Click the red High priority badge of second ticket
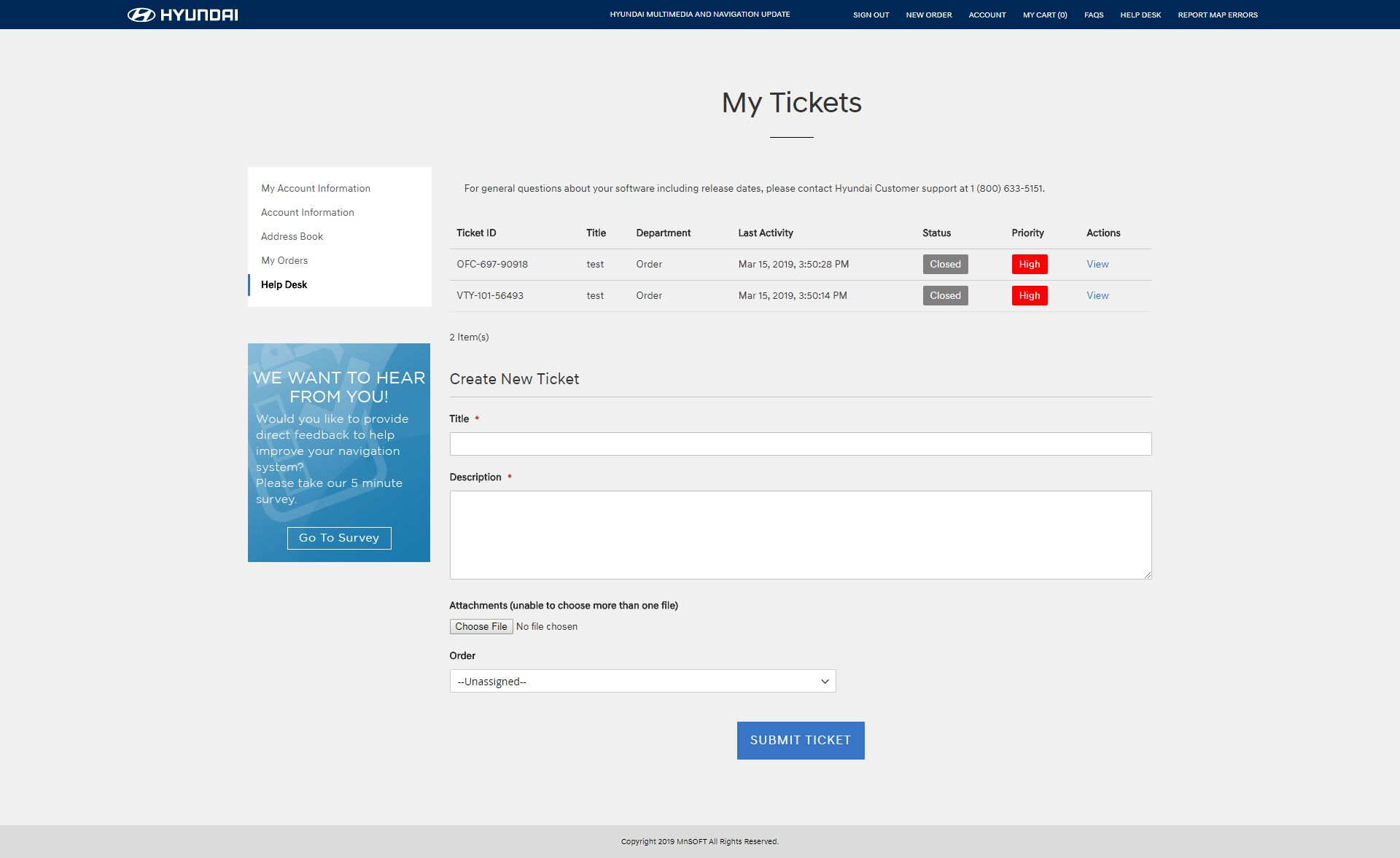 point(1029,295)
